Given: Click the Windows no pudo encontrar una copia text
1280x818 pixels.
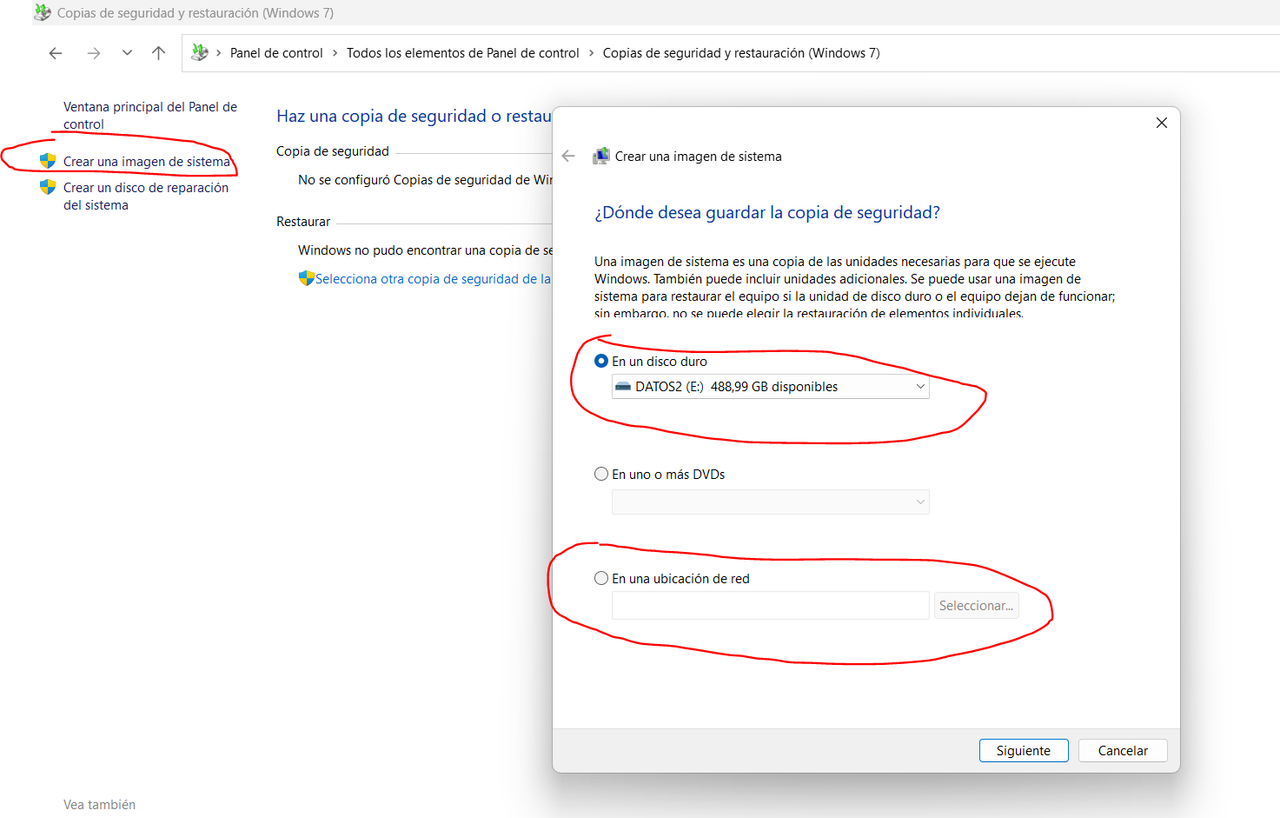Looking at the screenshot, I should pyautogui.click(x=425, y=249).
